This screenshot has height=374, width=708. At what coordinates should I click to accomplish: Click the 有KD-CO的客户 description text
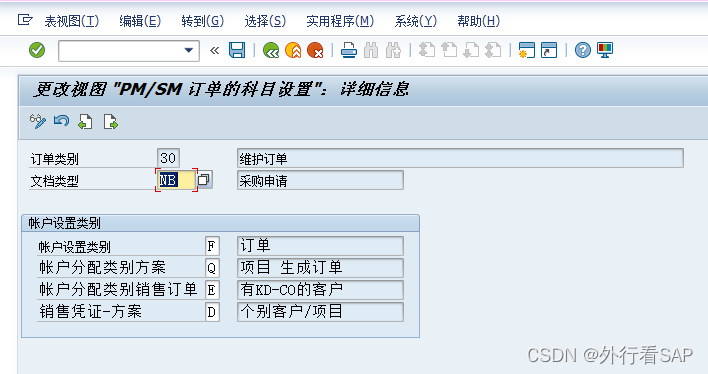pyautogui.click(x=291, y=289)
